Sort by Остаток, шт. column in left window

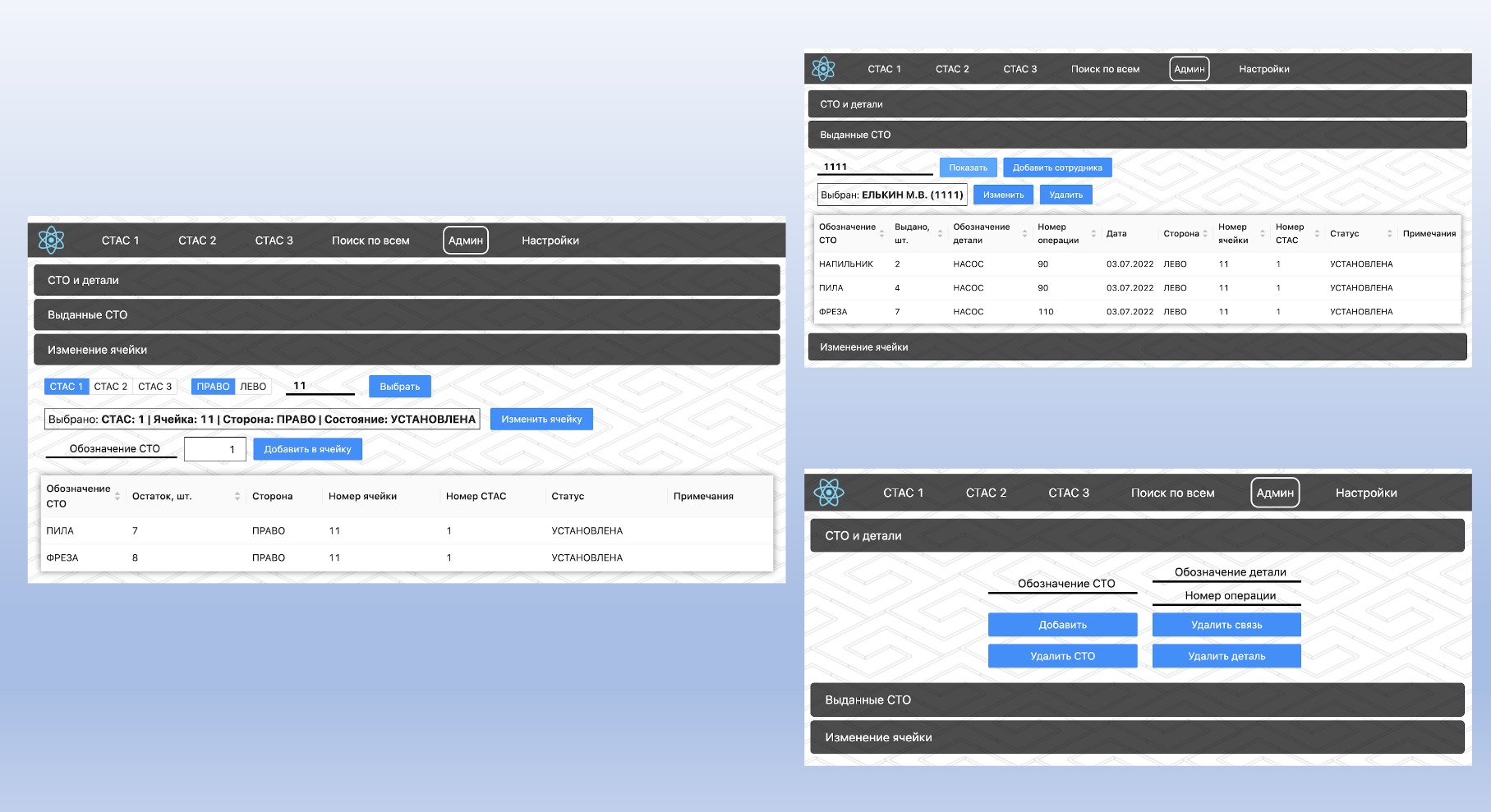[x=237, y=496]
